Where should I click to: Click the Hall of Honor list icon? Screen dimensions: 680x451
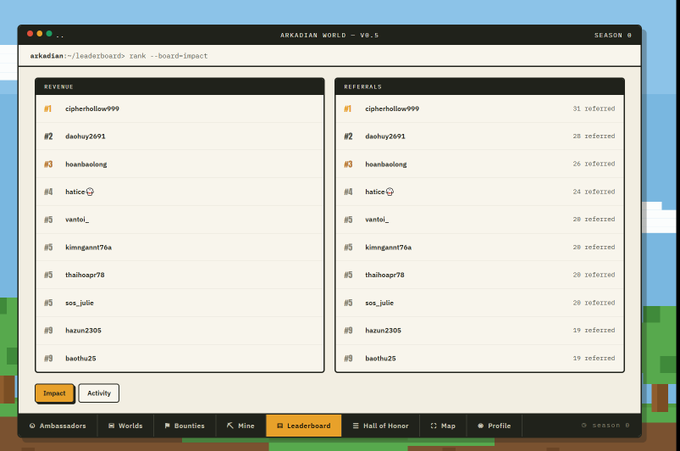tap(356, 426)
